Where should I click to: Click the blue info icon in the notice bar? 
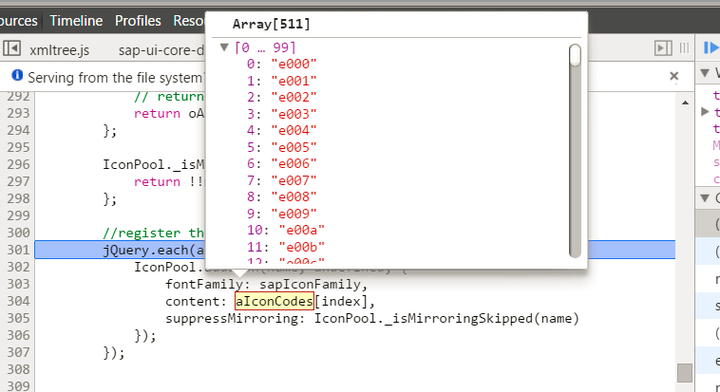(x=17, y=75)
